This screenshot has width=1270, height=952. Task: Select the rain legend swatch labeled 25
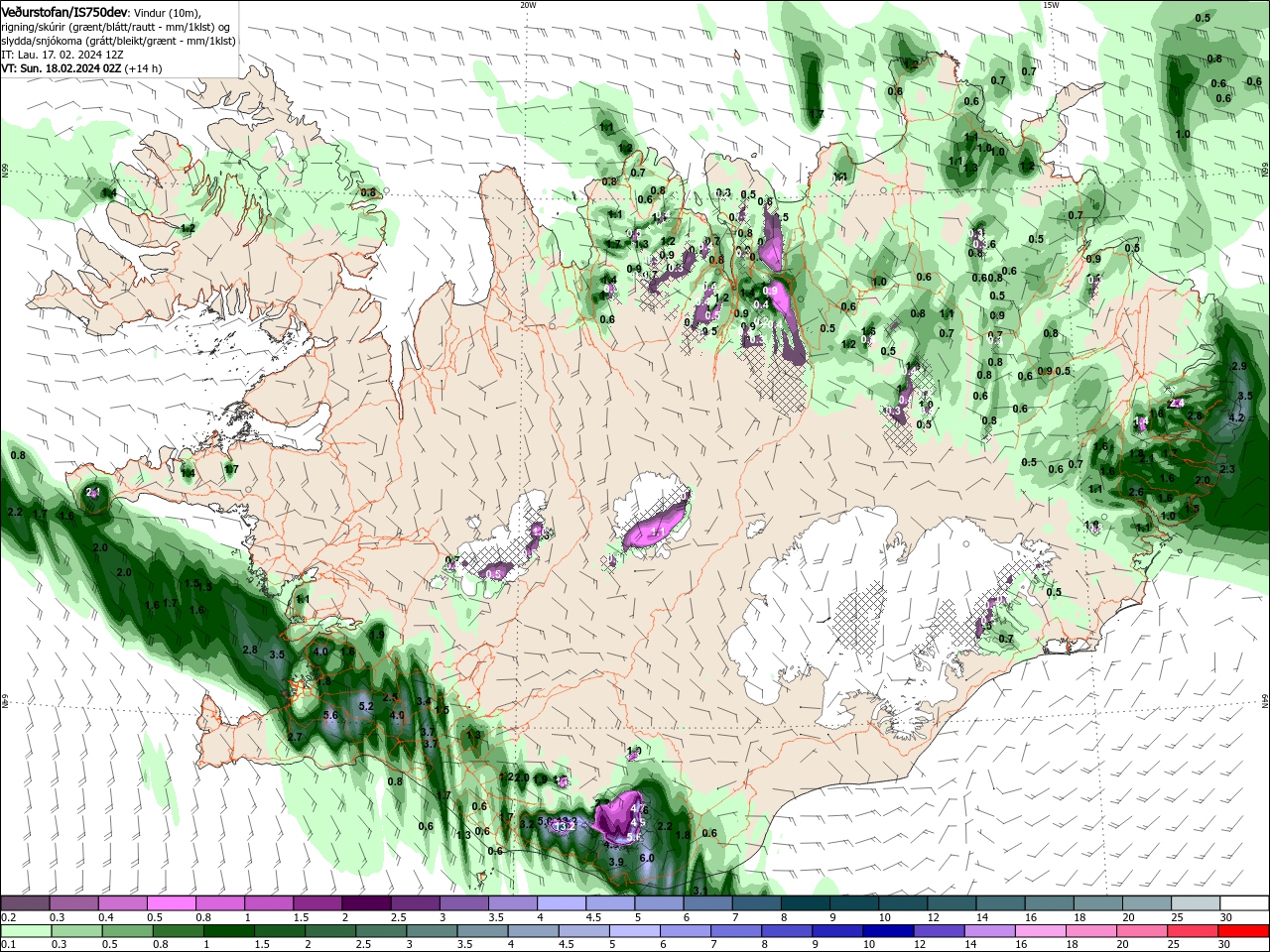click(1194, 931)
